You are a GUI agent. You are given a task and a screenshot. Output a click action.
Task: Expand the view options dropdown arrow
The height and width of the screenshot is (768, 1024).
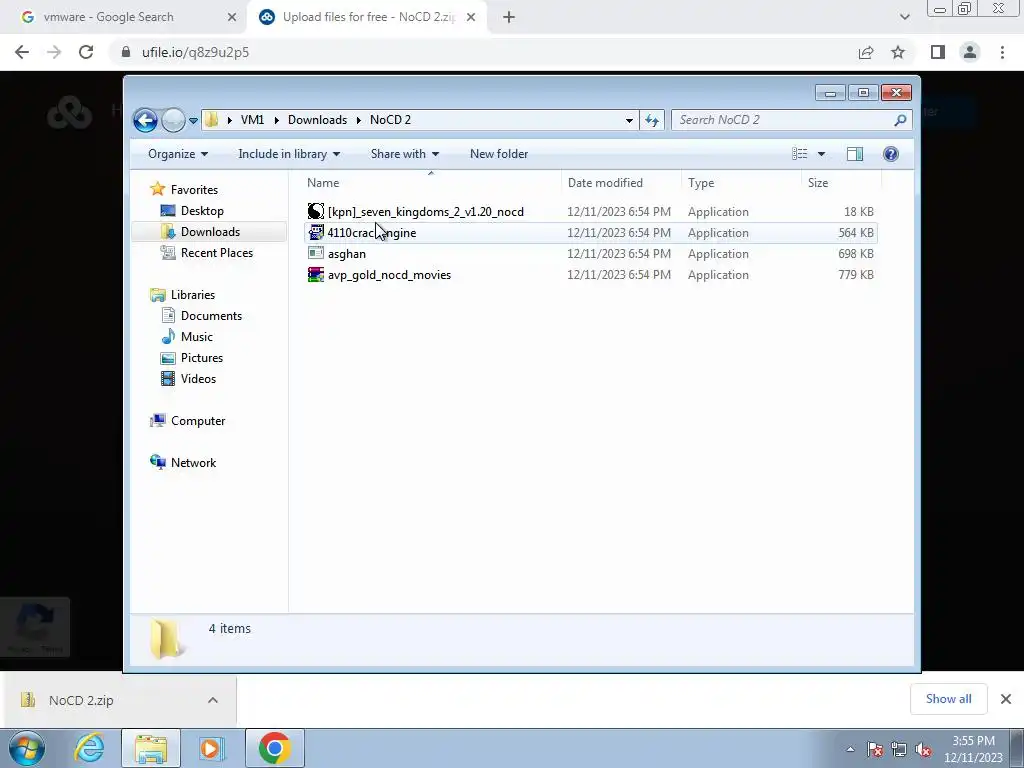822,154
